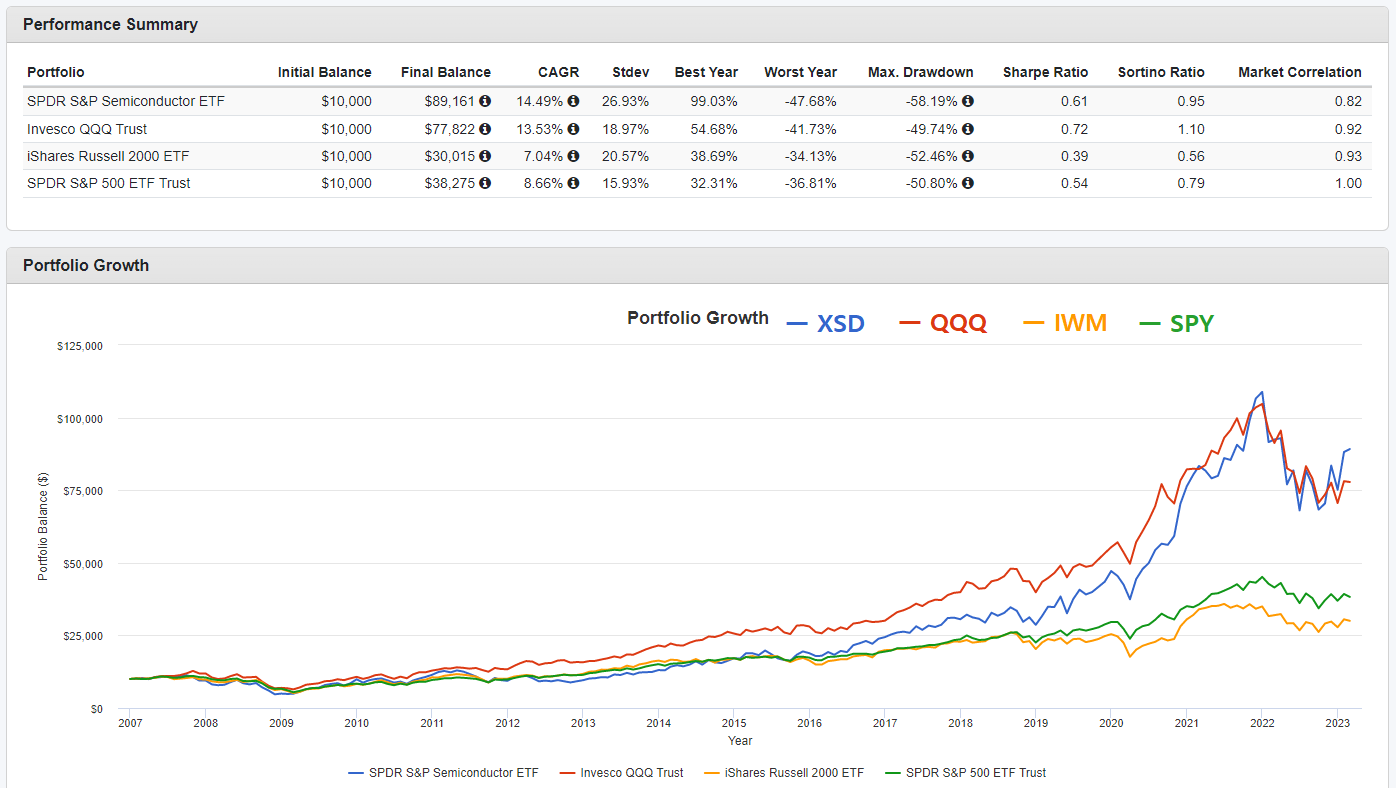Image resolution: width=1396 pixels, height=788 pixels.
Task: Click info icon beside -58.19% drawdown
Action: click(x=968, y=102)
